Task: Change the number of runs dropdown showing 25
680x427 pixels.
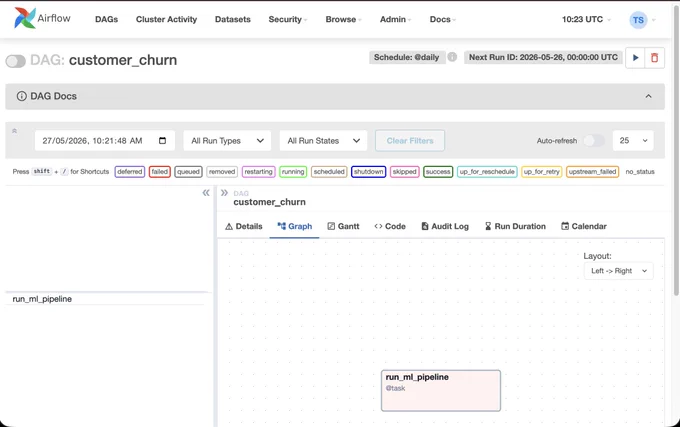Action: point(633,140)
